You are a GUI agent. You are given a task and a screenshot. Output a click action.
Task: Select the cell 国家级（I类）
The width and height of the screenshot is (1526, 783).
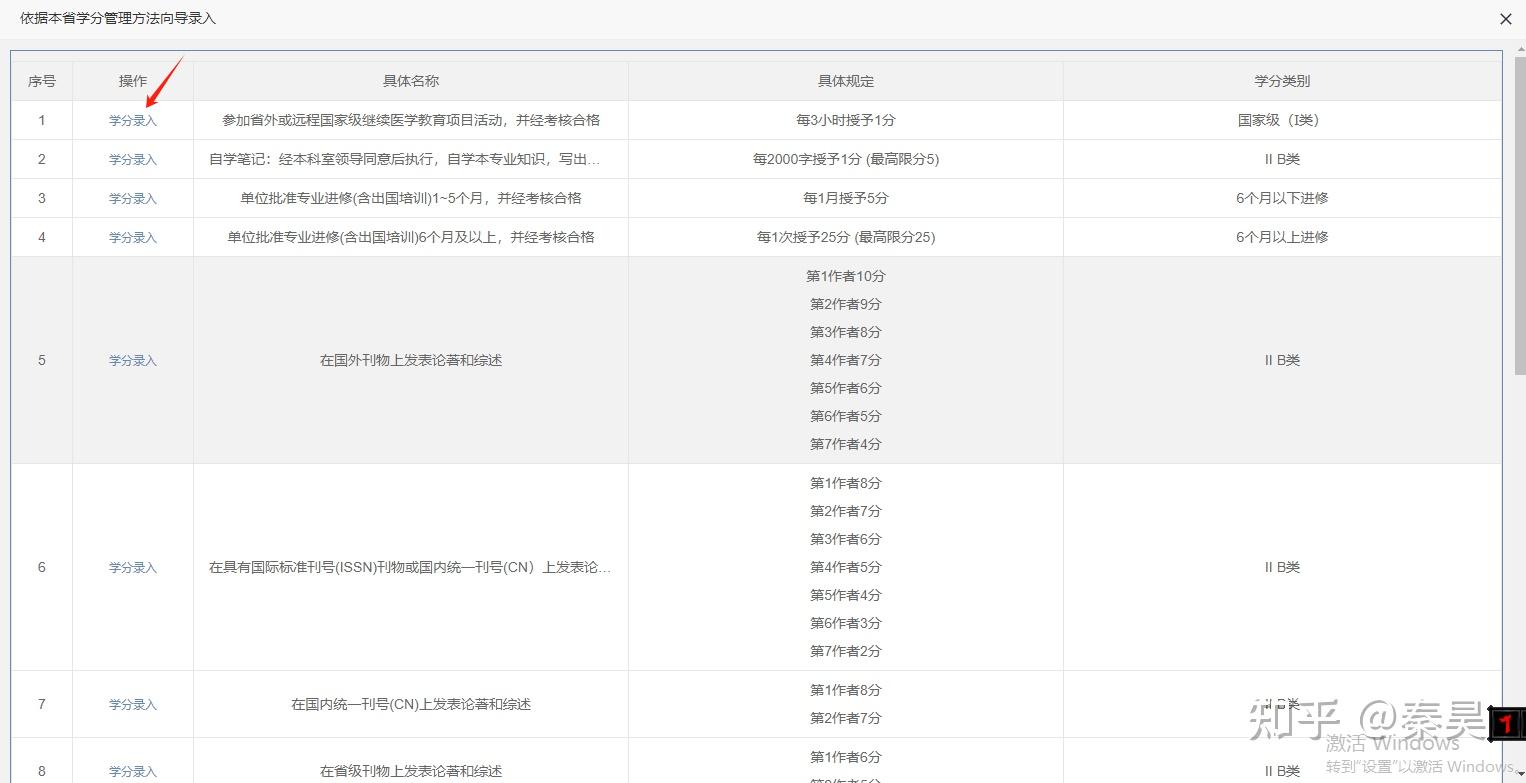tap(1282, 120)
